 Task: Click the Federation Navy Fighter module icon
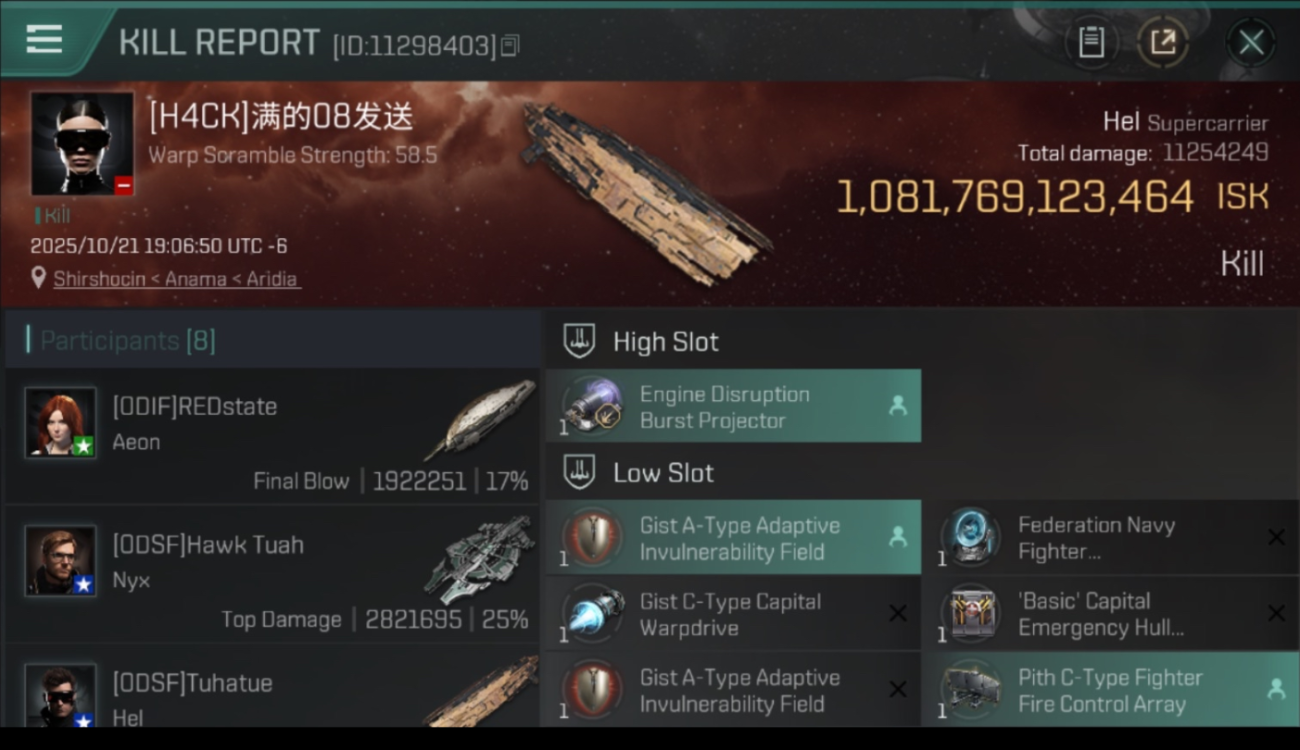tap(971, 538)
